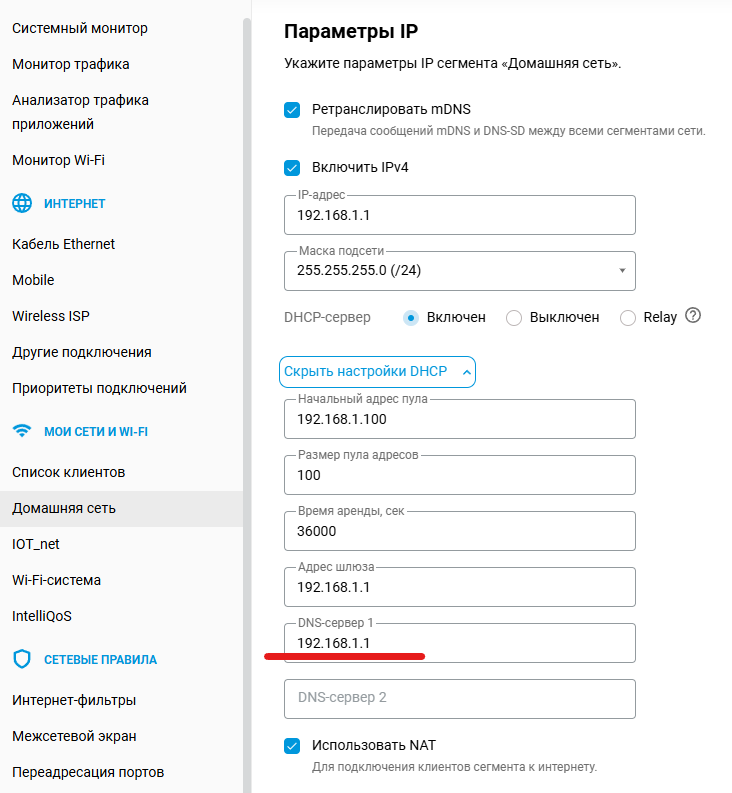
Task: Uncheck the Использовать NAT checkbox
Action: click(292, 746)
